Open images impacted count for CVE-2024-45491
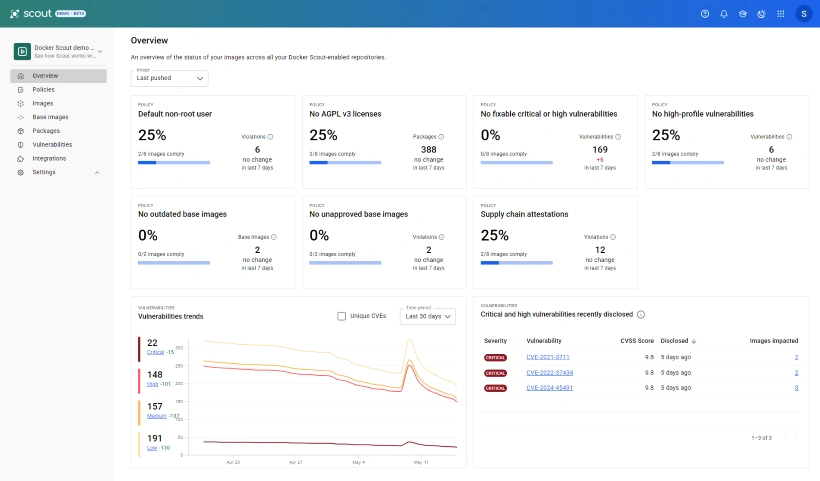Screen dimensions: 820x481 [x=796, y=388]
